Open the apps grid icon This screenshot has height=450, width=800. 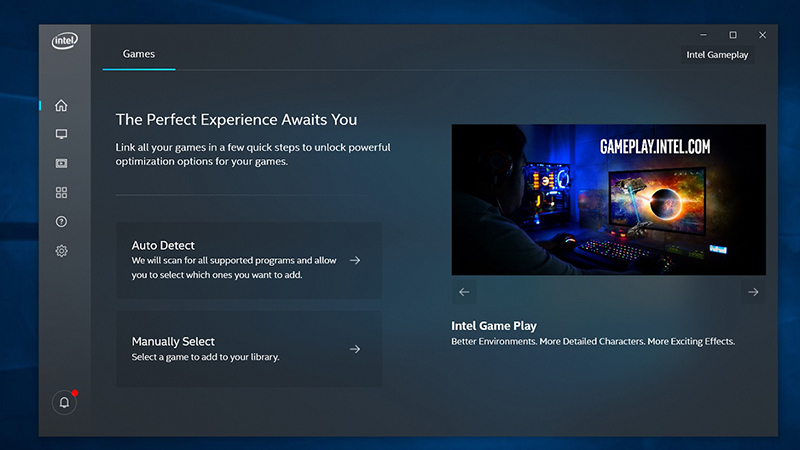click(x=61, y=192)
